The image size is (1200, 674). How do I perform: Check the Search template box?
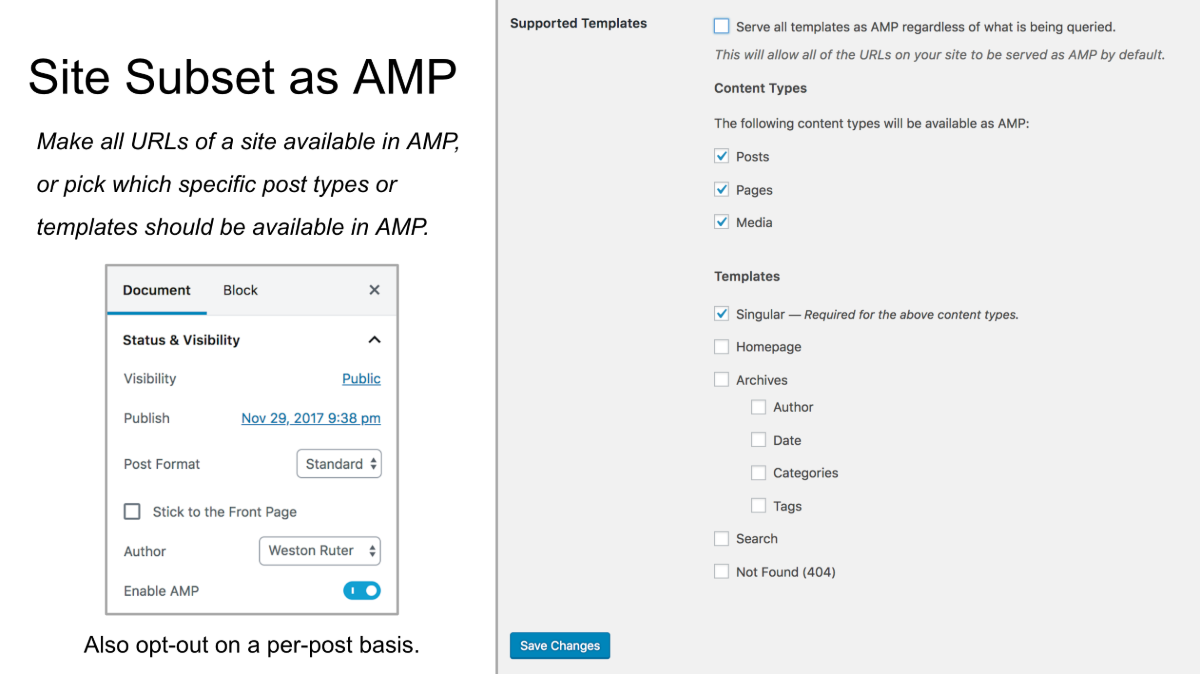[x=721, y=538]
